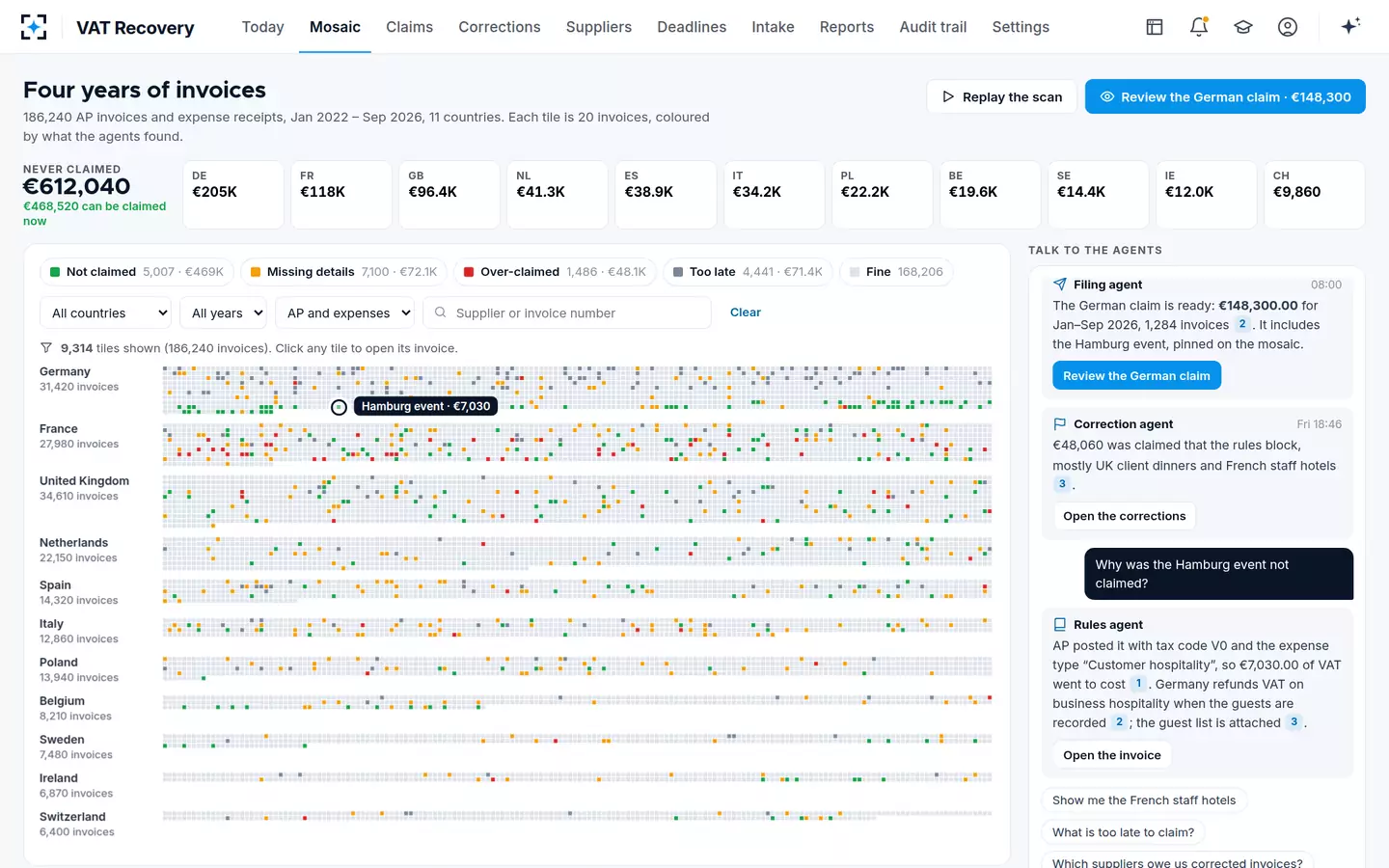Image resolution: width=1389 pixels, height=868 pixels.
Task: Open the Deadlines tab
Action: point(692,27)
